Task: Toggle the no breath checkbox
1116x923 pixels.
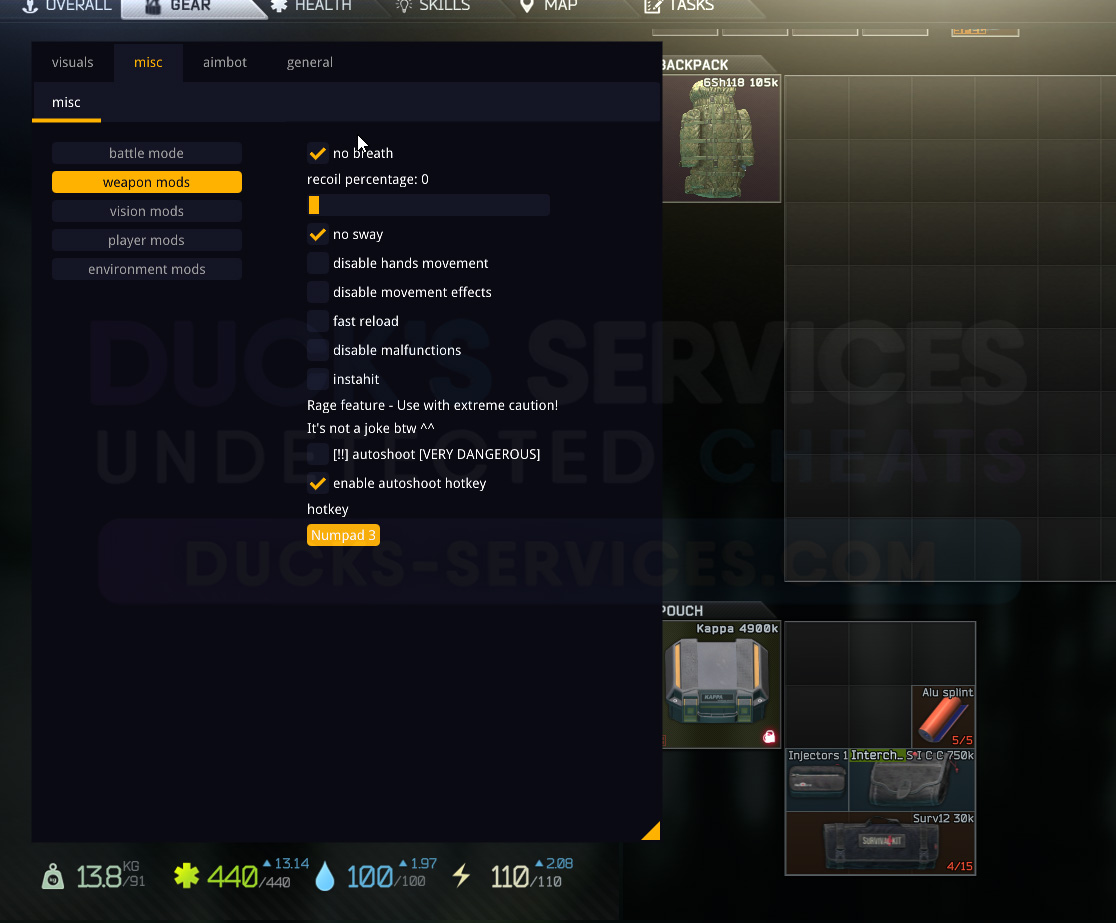Action: 317,153
